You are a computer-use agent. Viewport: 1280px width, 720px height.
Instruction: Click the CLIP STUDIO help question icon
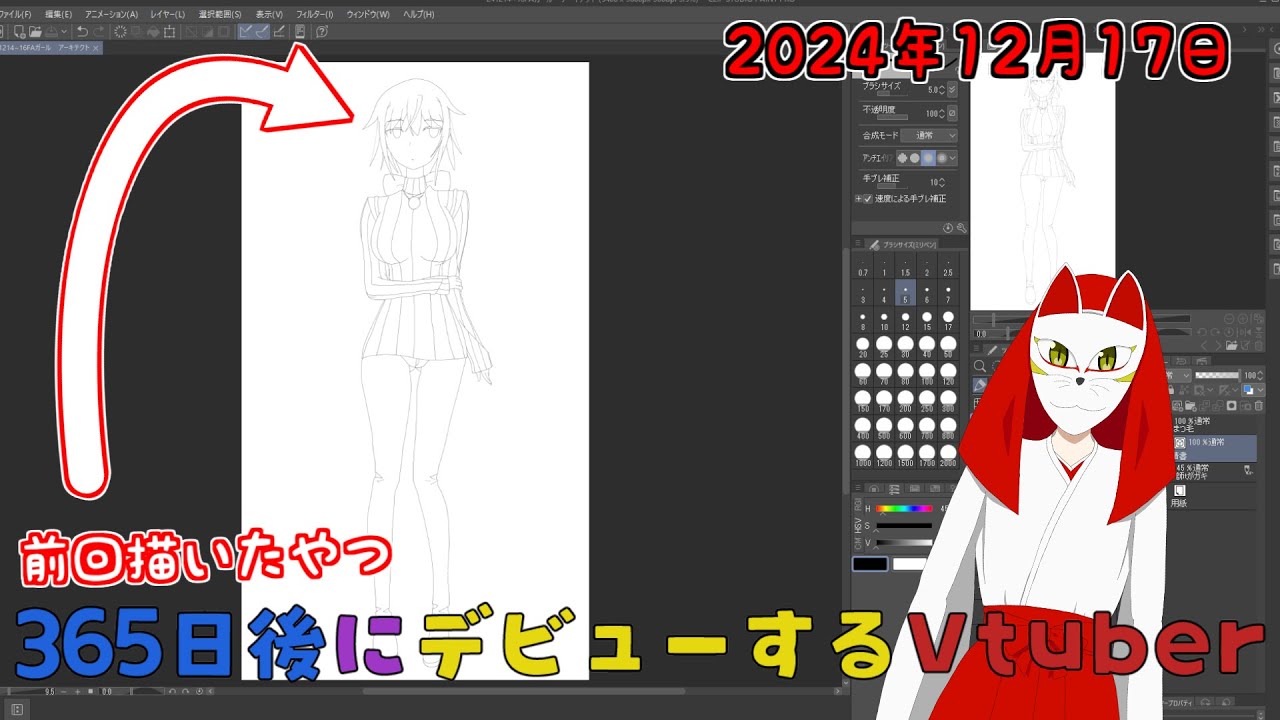(x=322, y=31)
